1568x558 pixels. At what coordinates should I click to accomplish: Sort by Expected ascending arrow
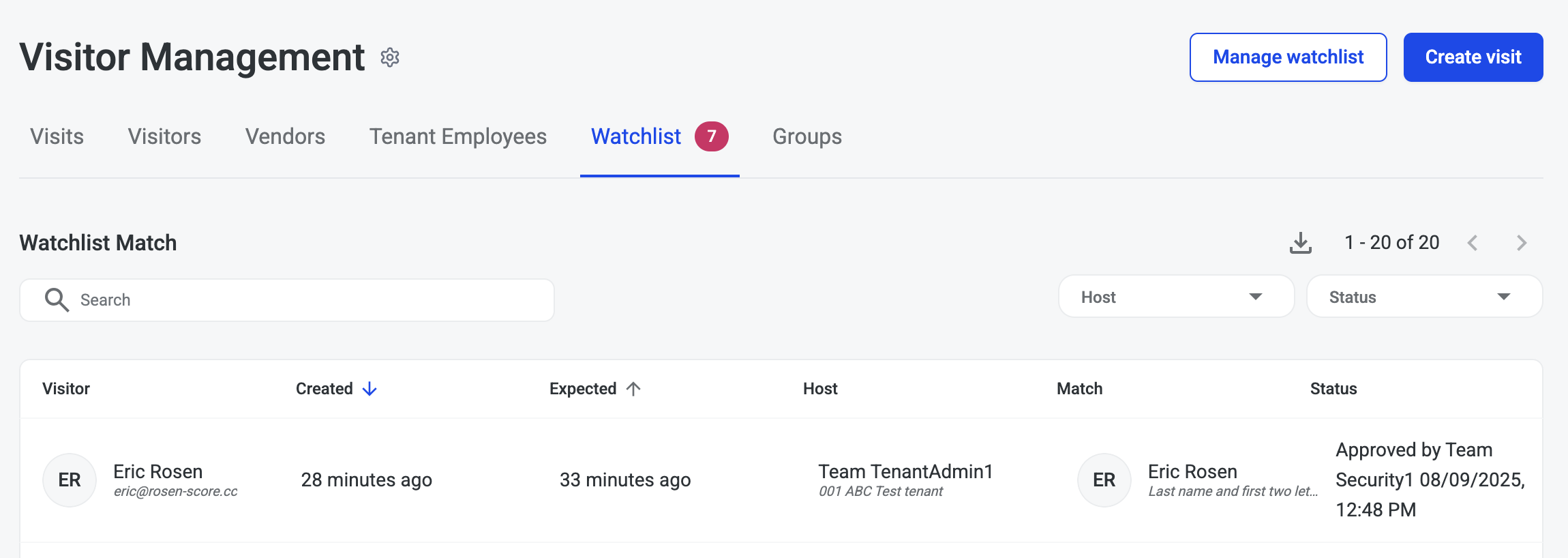[633, 389]
